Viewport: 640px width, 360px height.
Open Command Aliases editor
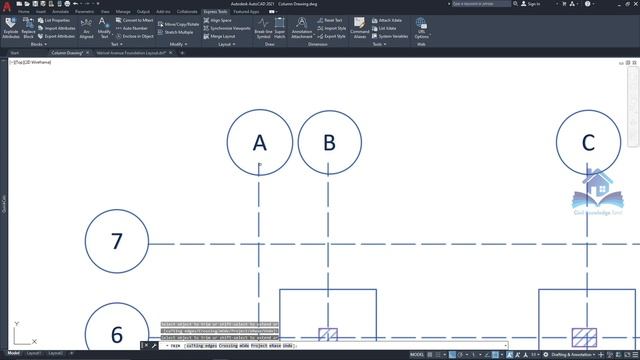[360, 28]
